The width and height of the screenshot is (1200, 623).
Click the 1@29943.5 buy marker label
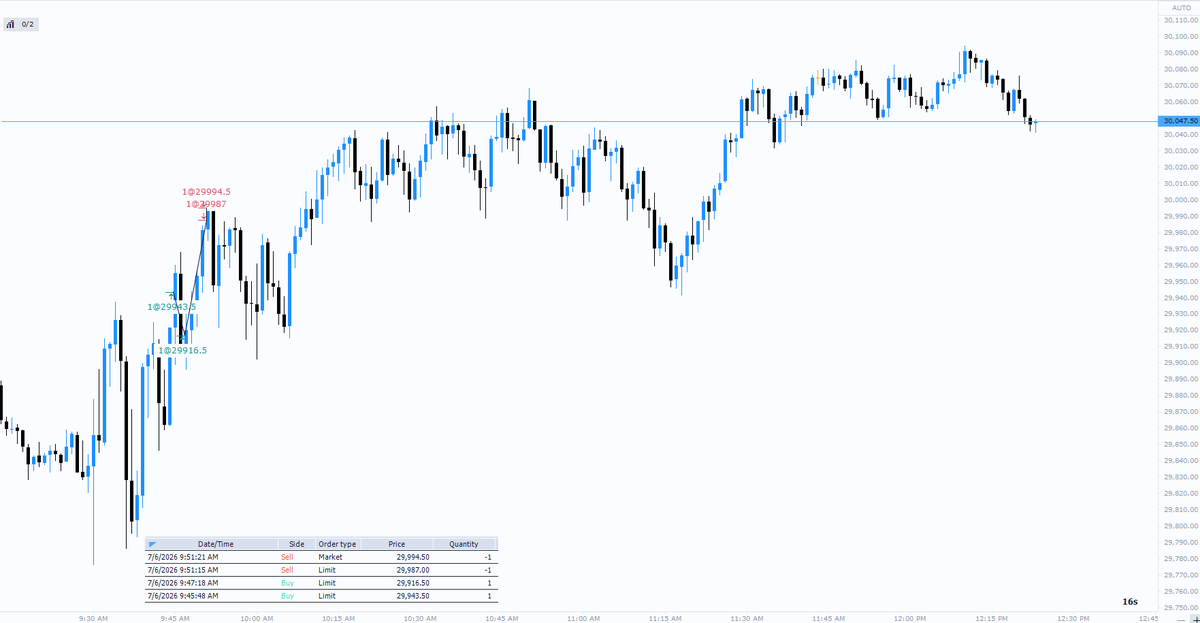coord(172,307)
